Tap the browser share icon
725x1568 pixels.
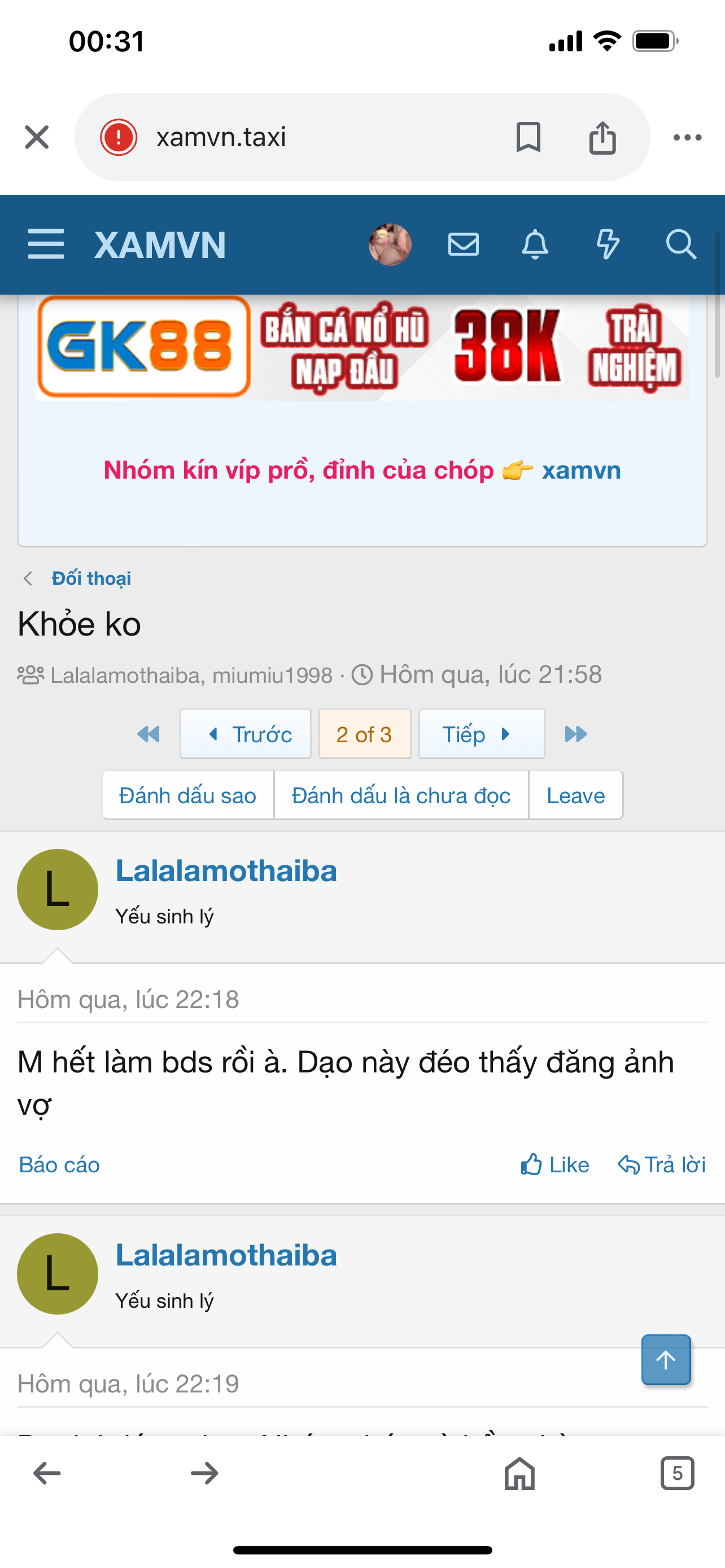click(x=602, y=137)
